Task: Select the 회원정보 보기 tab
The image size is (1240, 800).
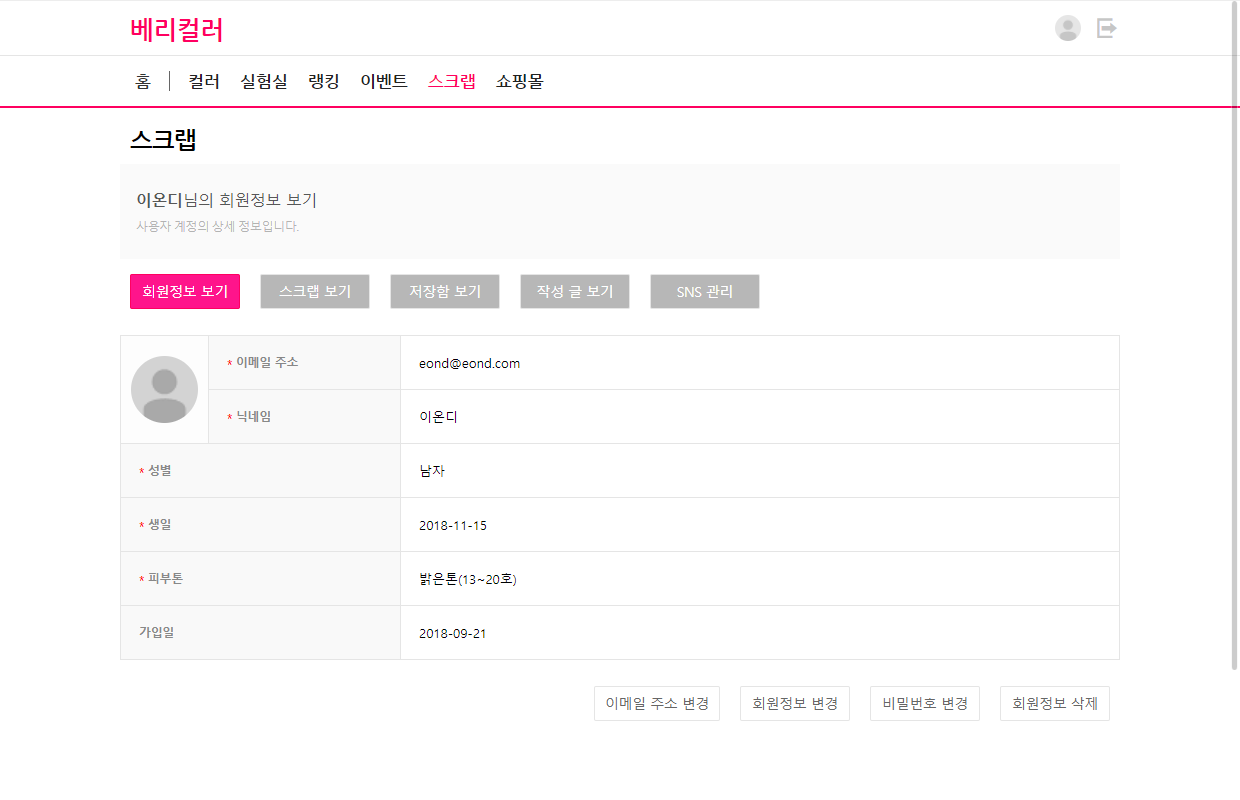Action: click(185, 291)
